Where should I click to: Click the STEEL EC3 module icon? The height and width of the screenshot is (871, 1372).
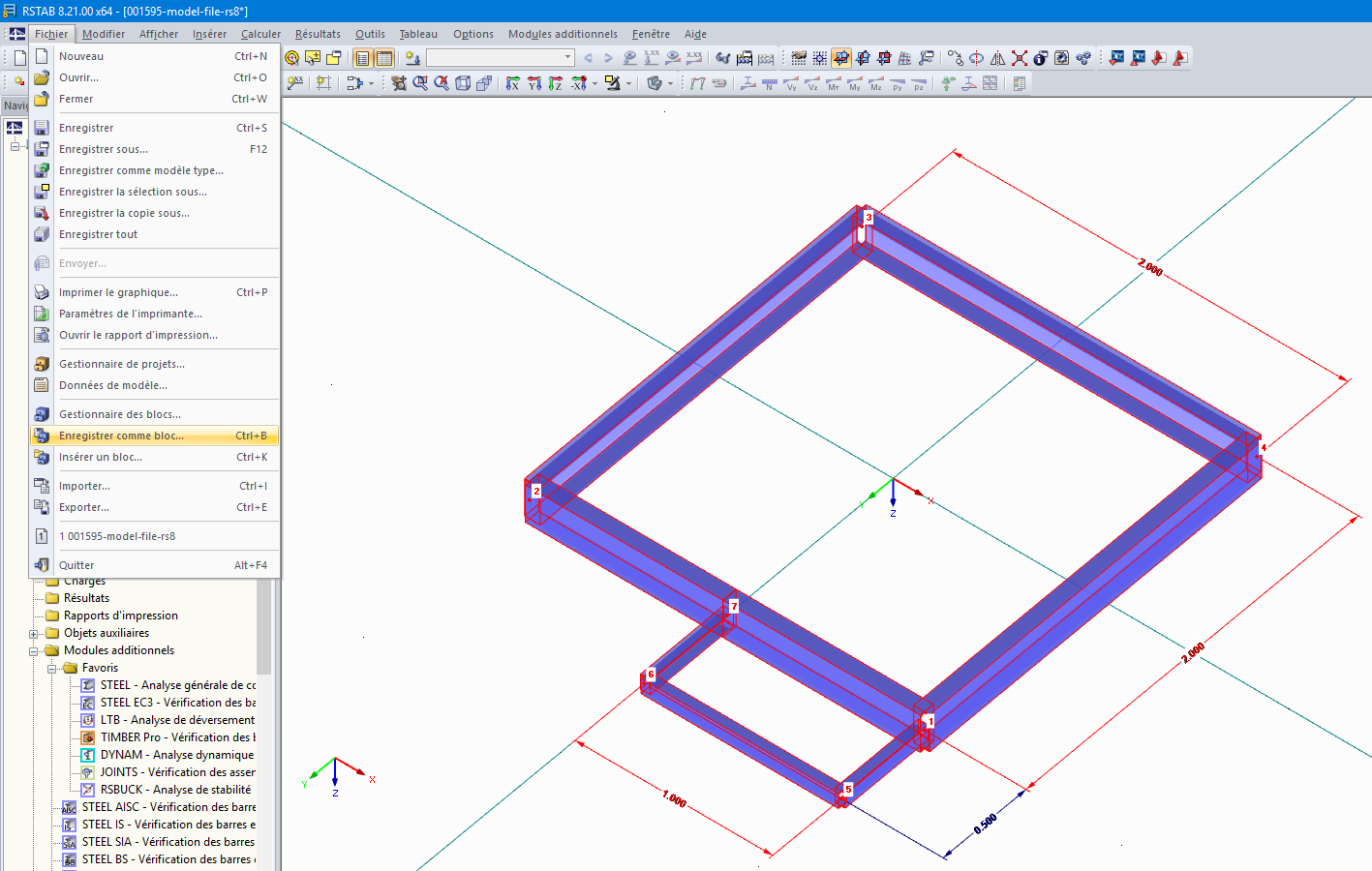tap(87, 703)
